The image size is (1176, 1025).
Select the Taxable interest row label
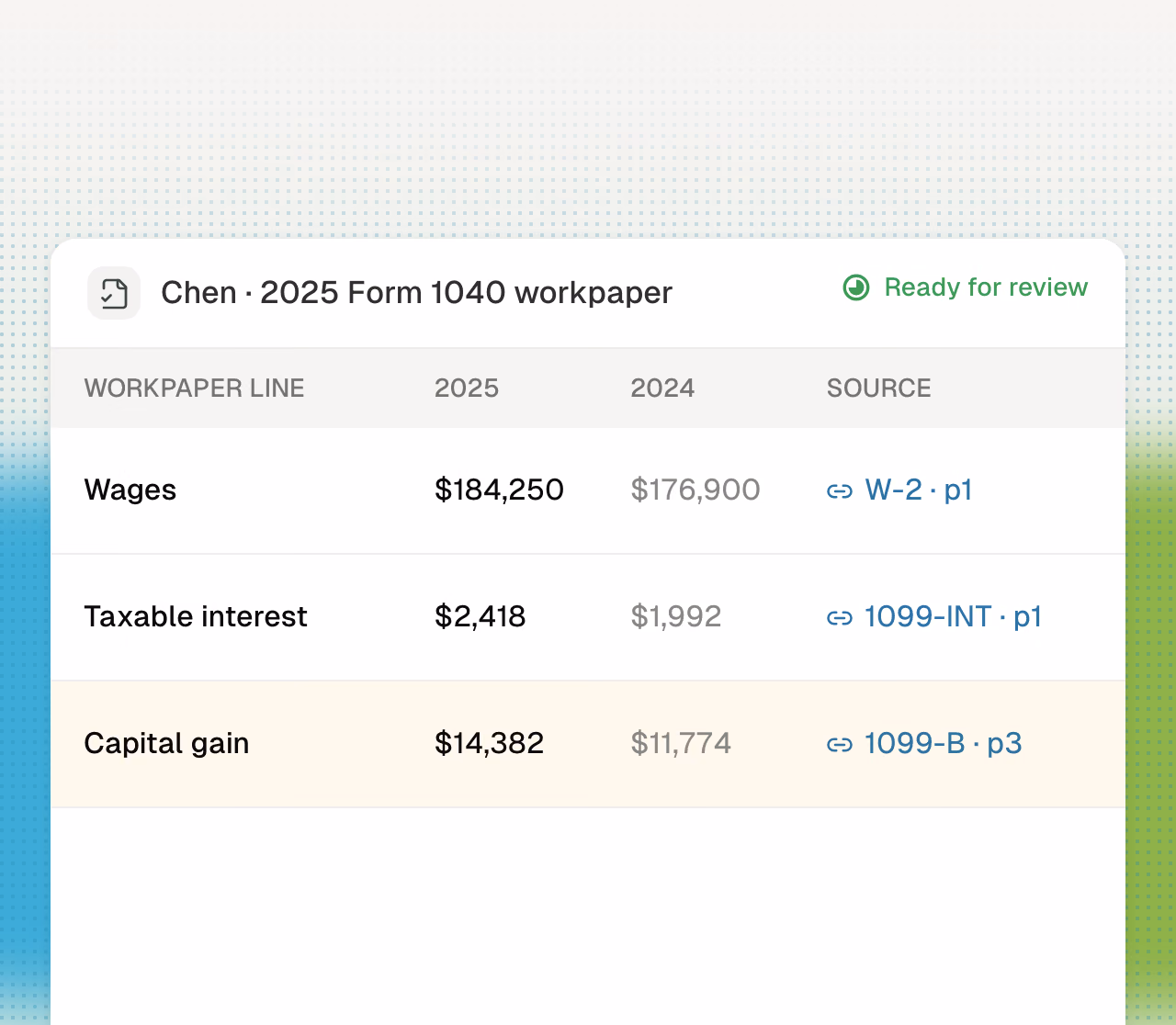(x=196, y=616)
